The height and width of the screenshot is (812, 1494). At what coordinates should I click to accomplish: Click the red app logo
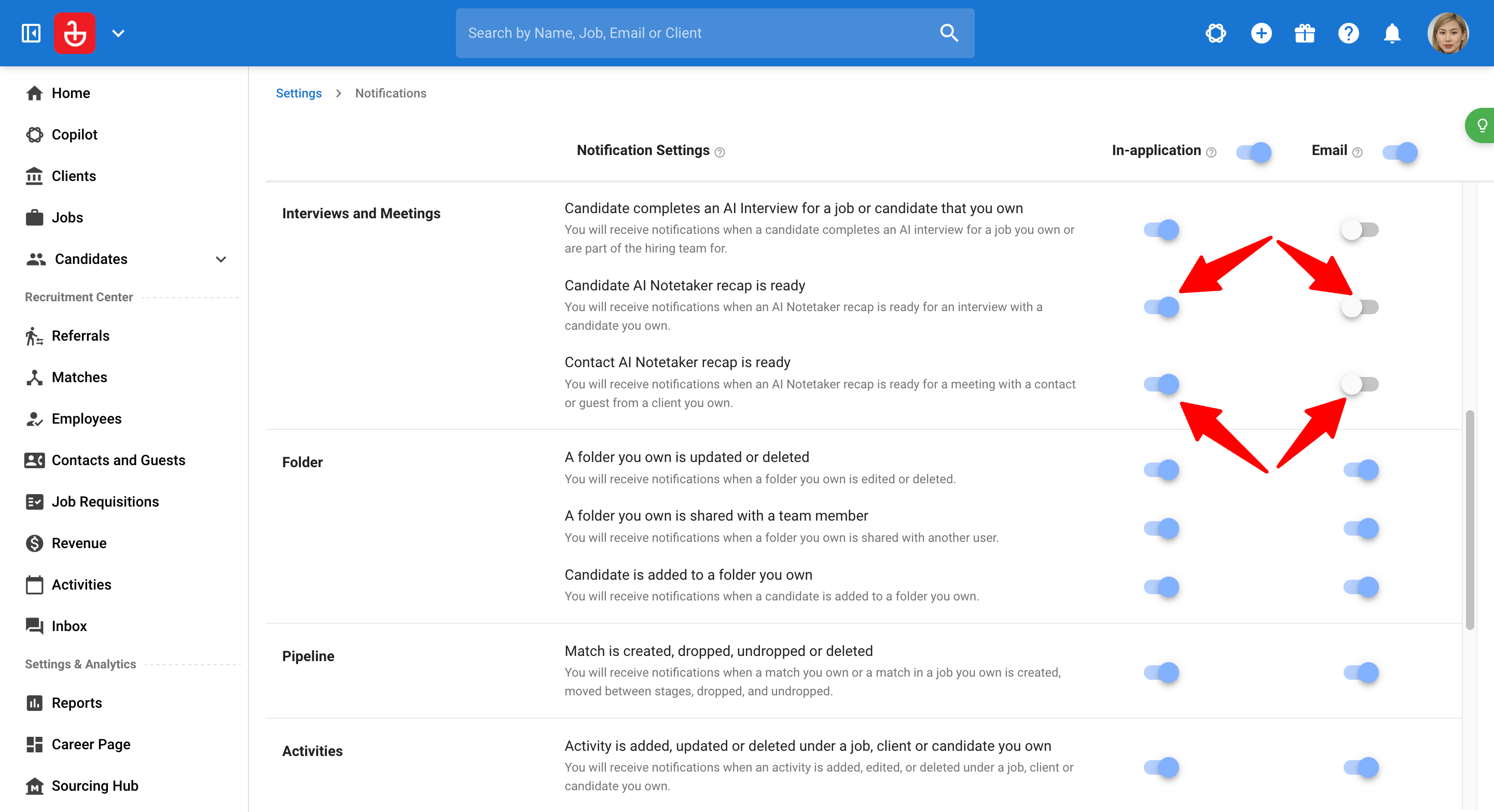75,33
